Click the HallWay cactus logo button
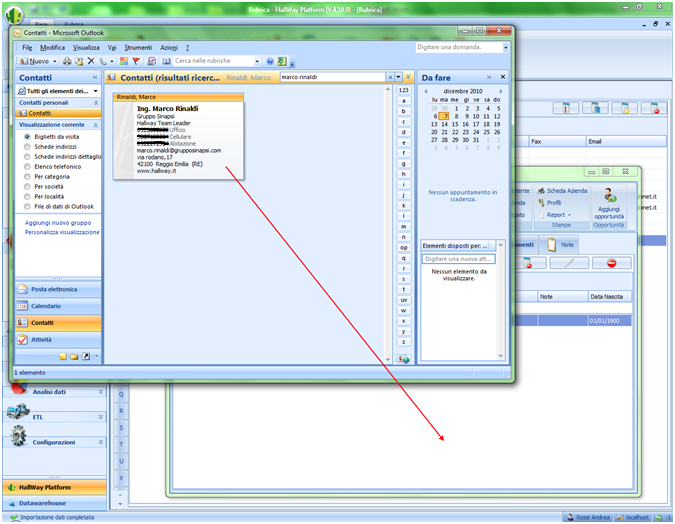Image resolution: width=675 pixels, height=524 pixels. 14,15
